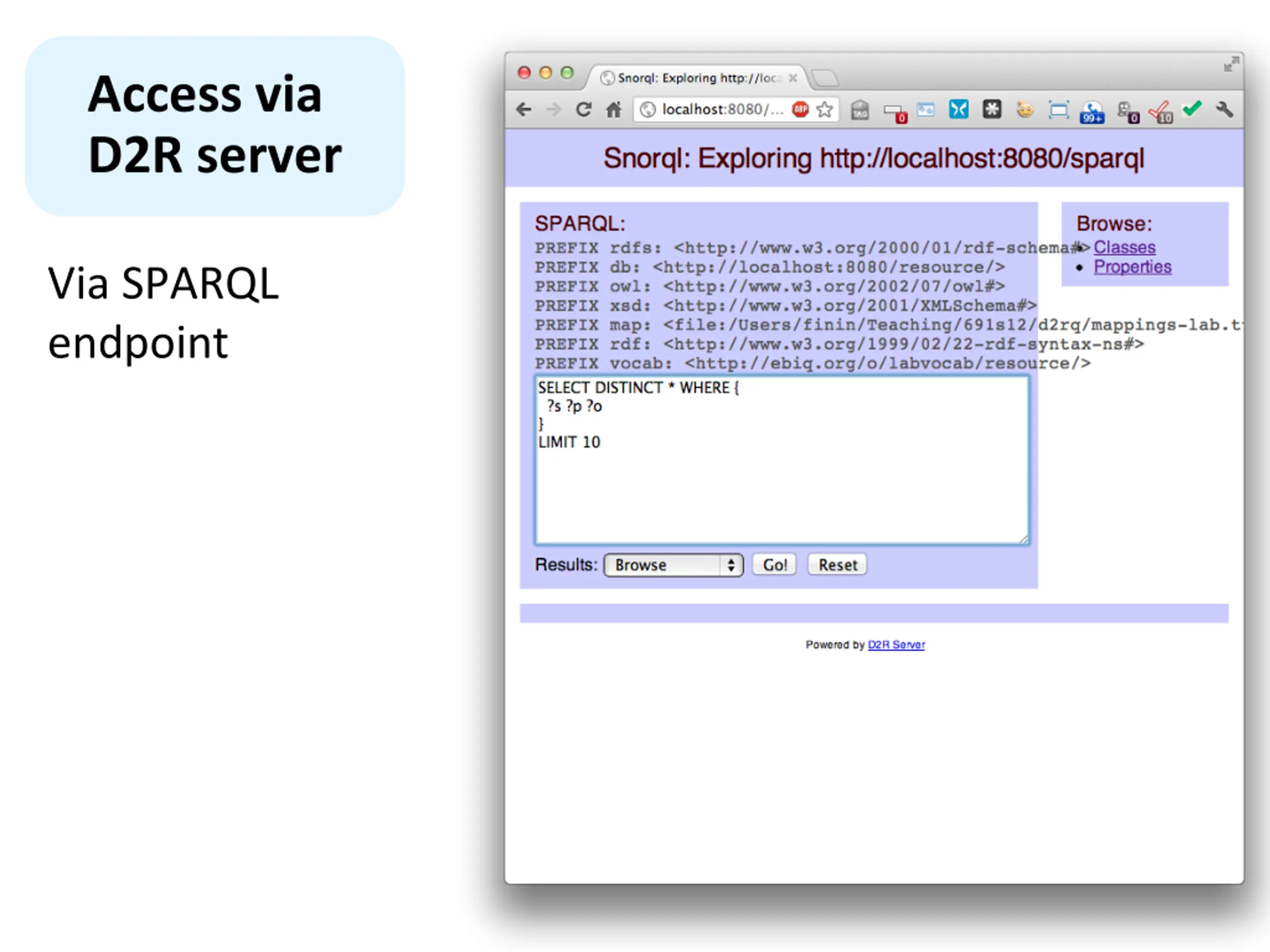Click the blue 99+ badge extension
This screenshot has height=952, width=1270.
pyautogui.click(x=1091, y=112)
